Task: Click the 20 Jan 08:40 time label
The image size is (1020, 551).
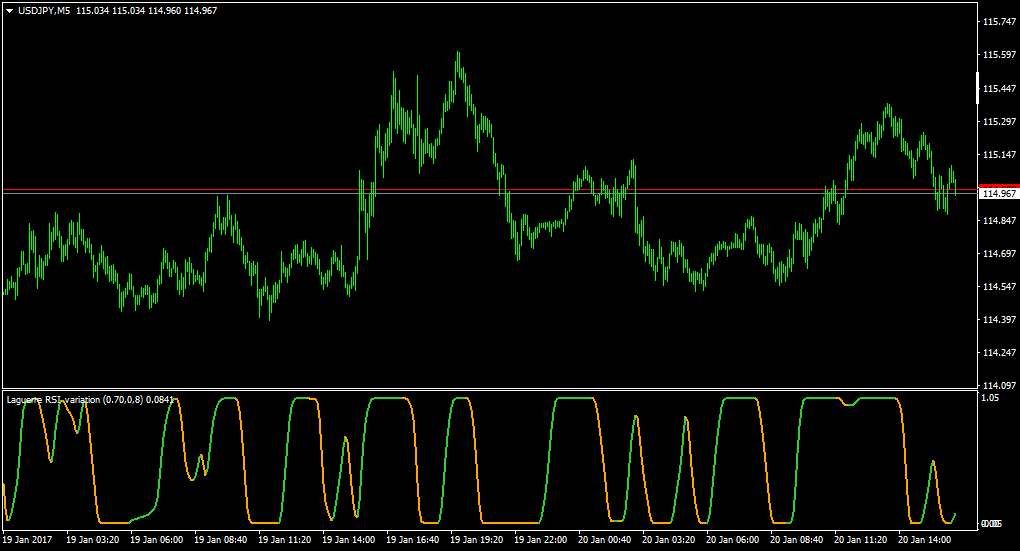Action: pyautogui.click(x=796, y=539)
